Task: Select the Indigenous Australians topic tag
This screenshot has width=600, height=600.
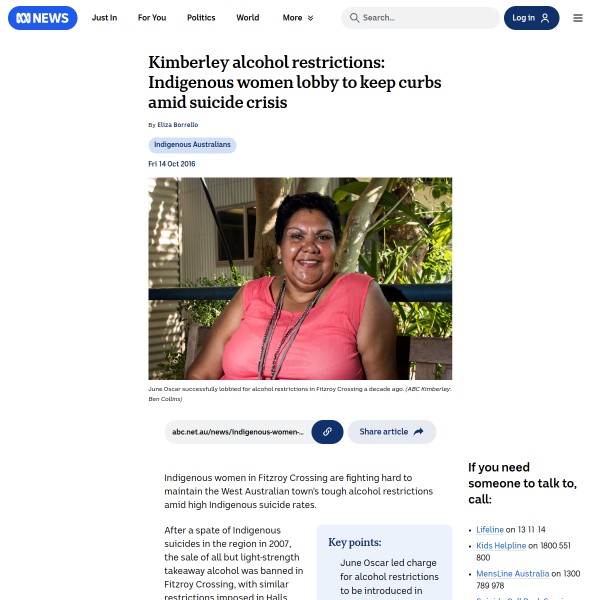Action: coord(192,145)
